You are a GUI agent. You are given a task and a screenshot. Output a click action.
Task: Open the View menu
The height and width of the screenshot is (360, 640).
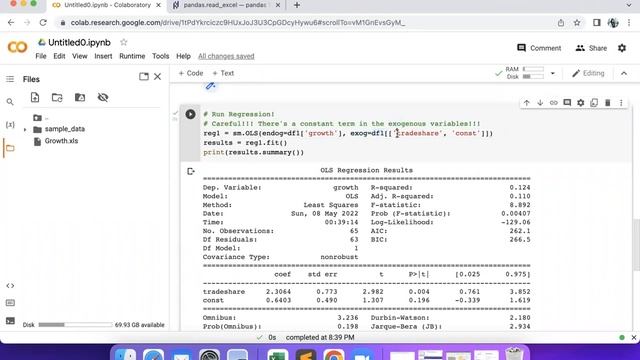(x=80, y=56)
